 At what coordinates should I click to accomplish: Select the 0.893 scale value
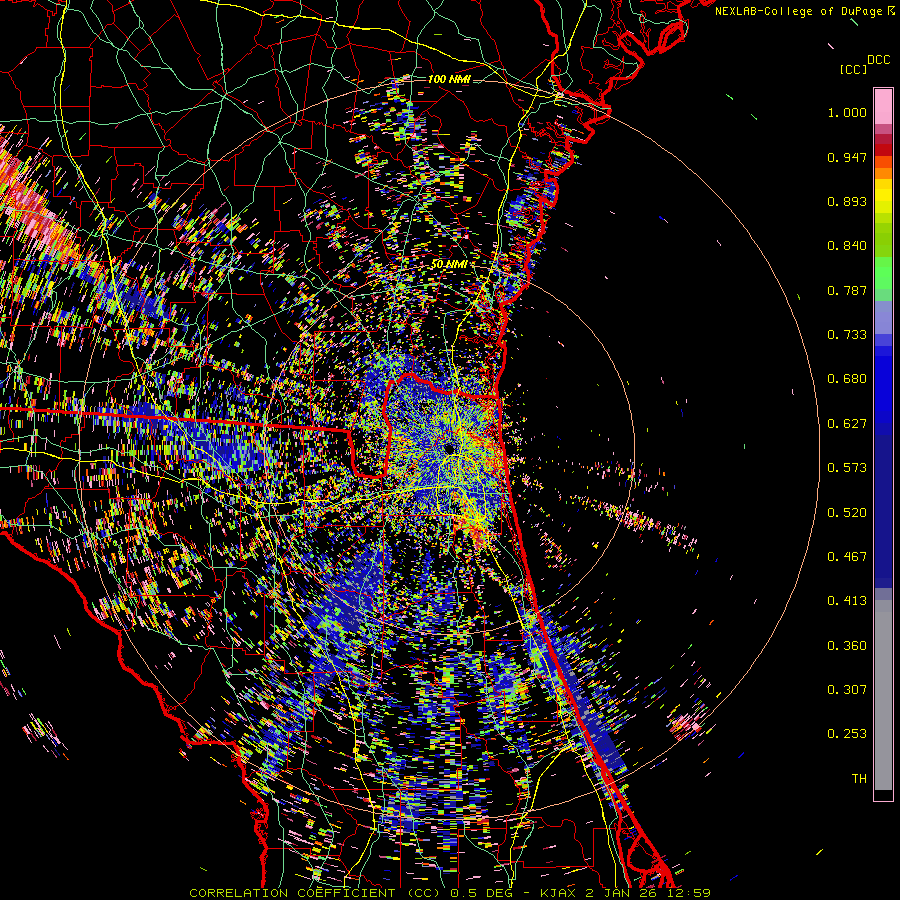(x=847, y=201)
